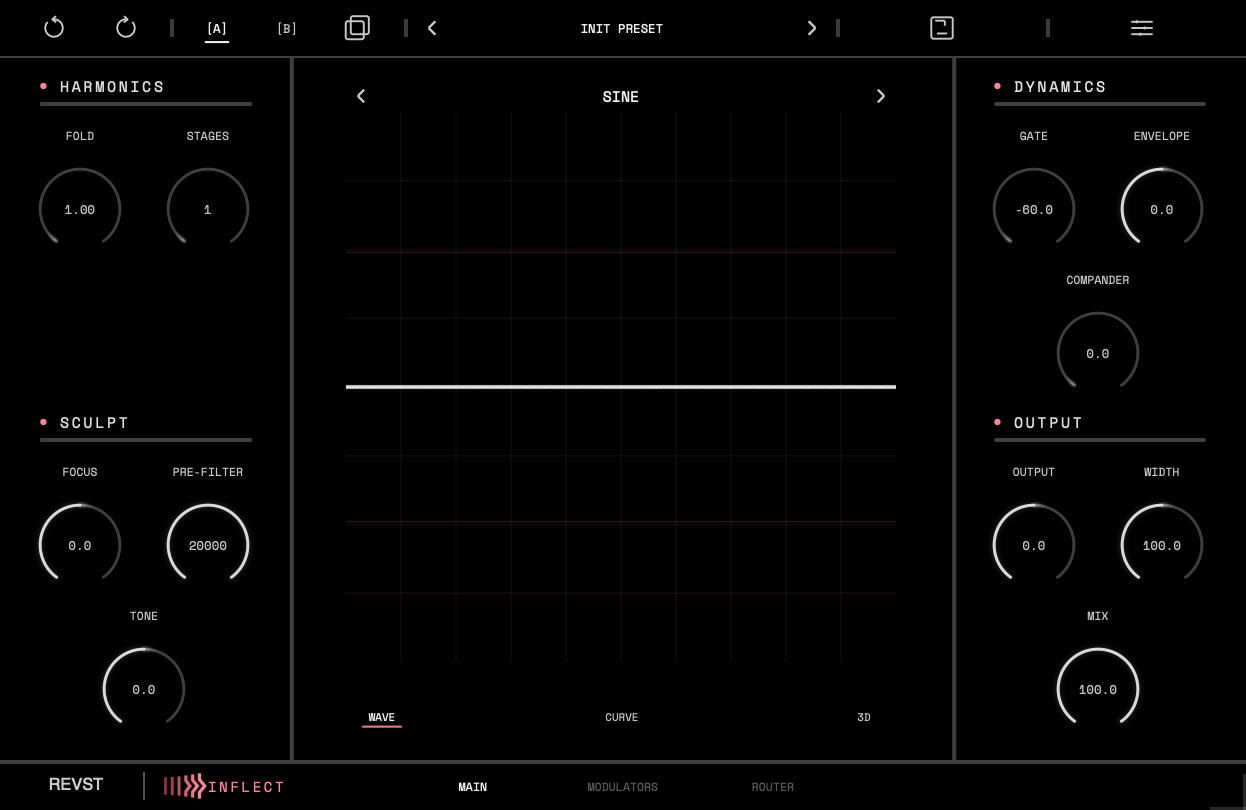Click the DYNAMICS section title
The height and width of the screenshot is (810, 1246).
point(1061,87)
